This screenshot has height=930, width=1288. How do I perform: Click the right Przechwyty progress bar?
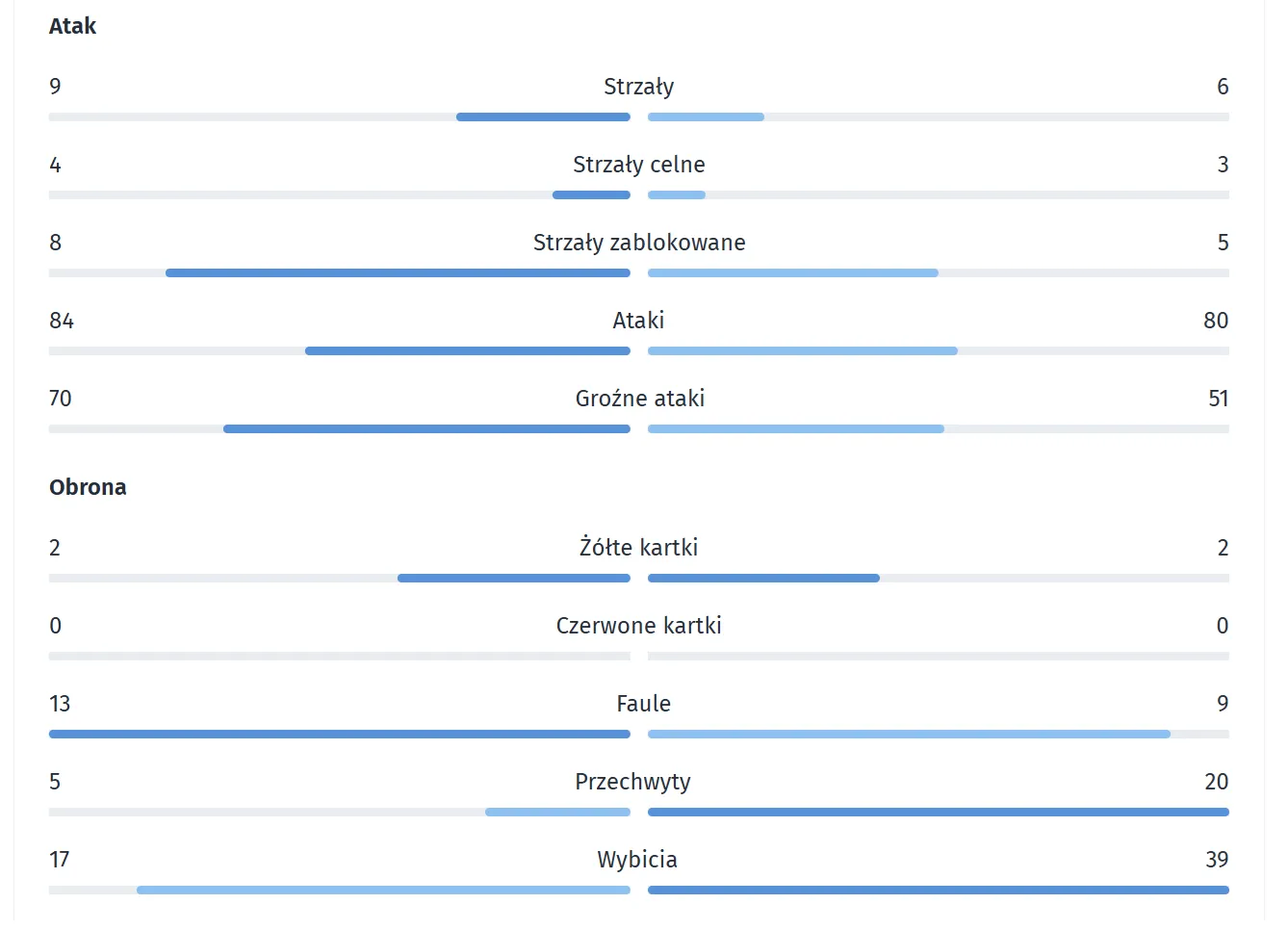pos(938,813)
